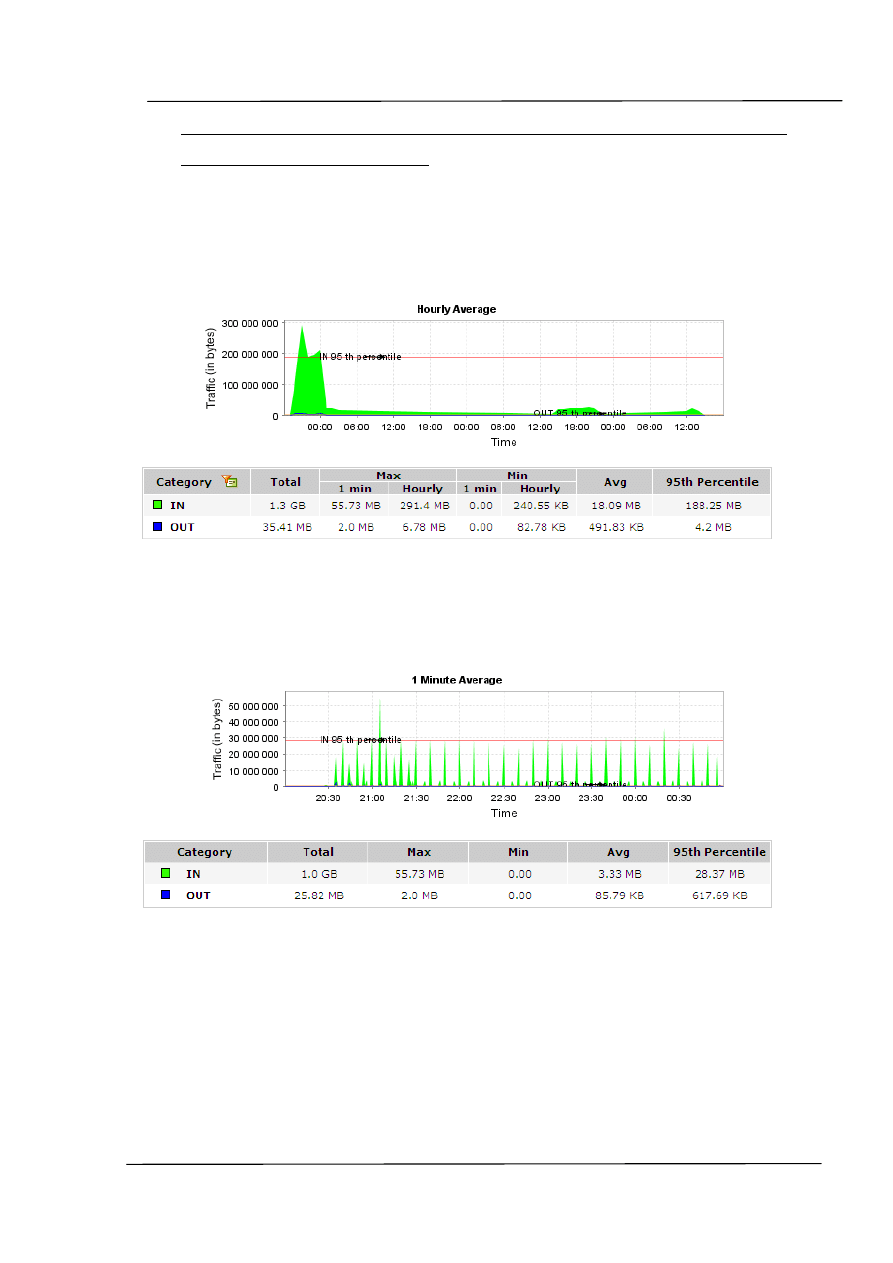This screenshot has height=1263, width=893.
Task: Click the Hourly sub-header under Min
Action: pos(540,489)
